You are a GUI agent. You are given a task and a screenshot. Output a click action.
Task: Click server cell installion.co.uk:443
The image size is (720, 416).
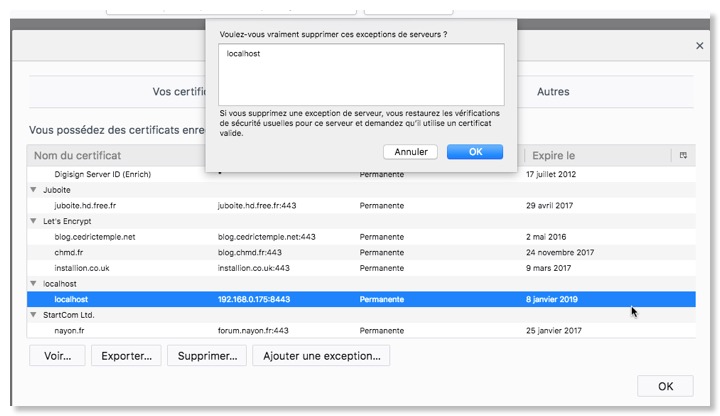(x=253, y=268)
